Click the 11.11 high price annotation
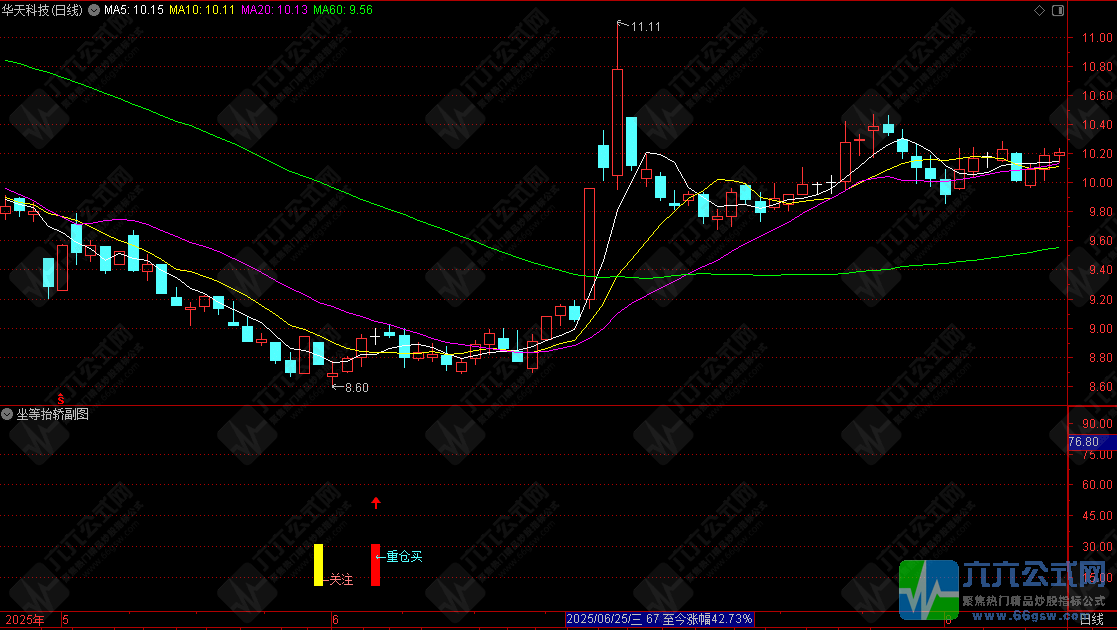The width and height of the screenshot is (1117, 630). pos(645,27)
